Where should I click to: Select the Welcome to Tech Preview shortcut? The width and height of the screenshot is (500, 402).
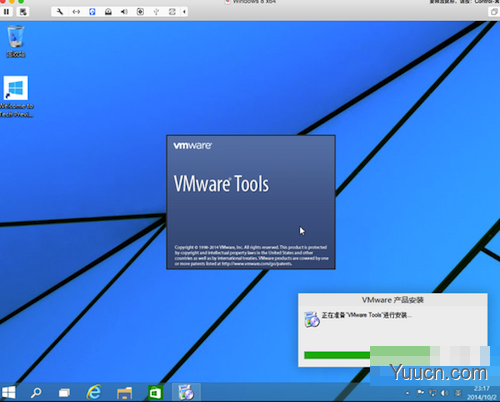[x=16, y=97]
